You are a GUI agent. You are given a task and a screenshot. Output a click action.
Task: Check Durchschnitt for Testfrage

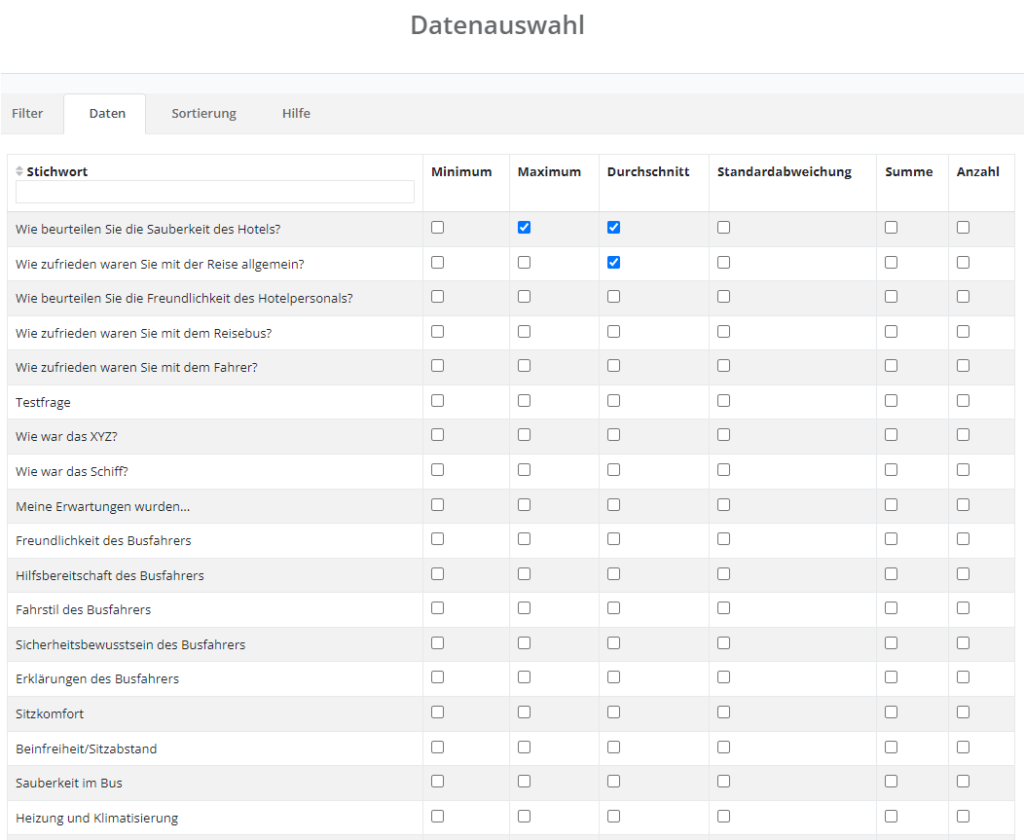tap(614, 401)
